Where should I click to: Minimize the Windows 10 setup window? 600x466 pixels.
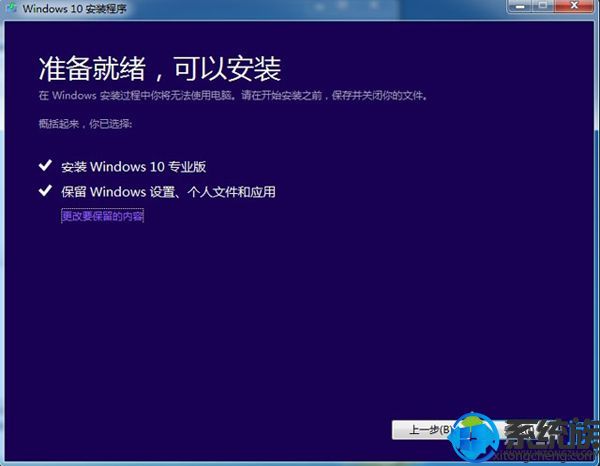pos(520,6)
